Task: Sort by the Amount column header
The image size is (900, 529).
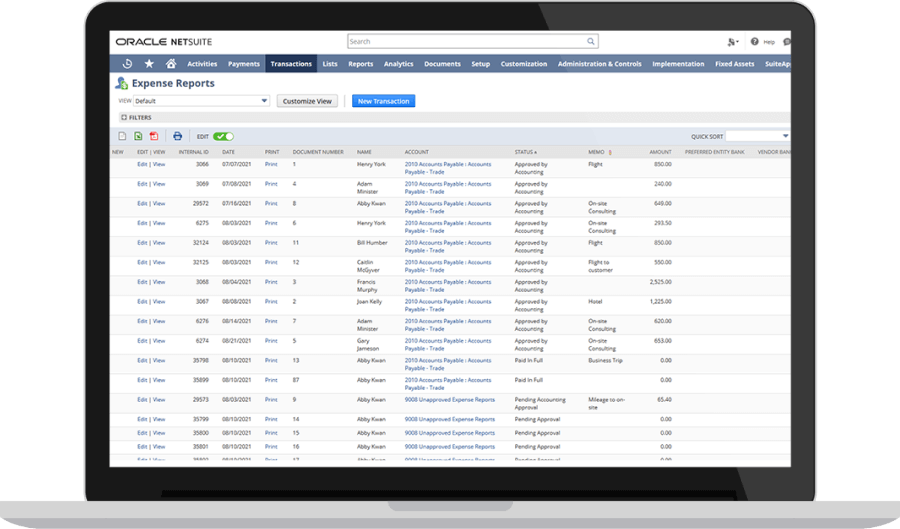Action: pos(660,152)
